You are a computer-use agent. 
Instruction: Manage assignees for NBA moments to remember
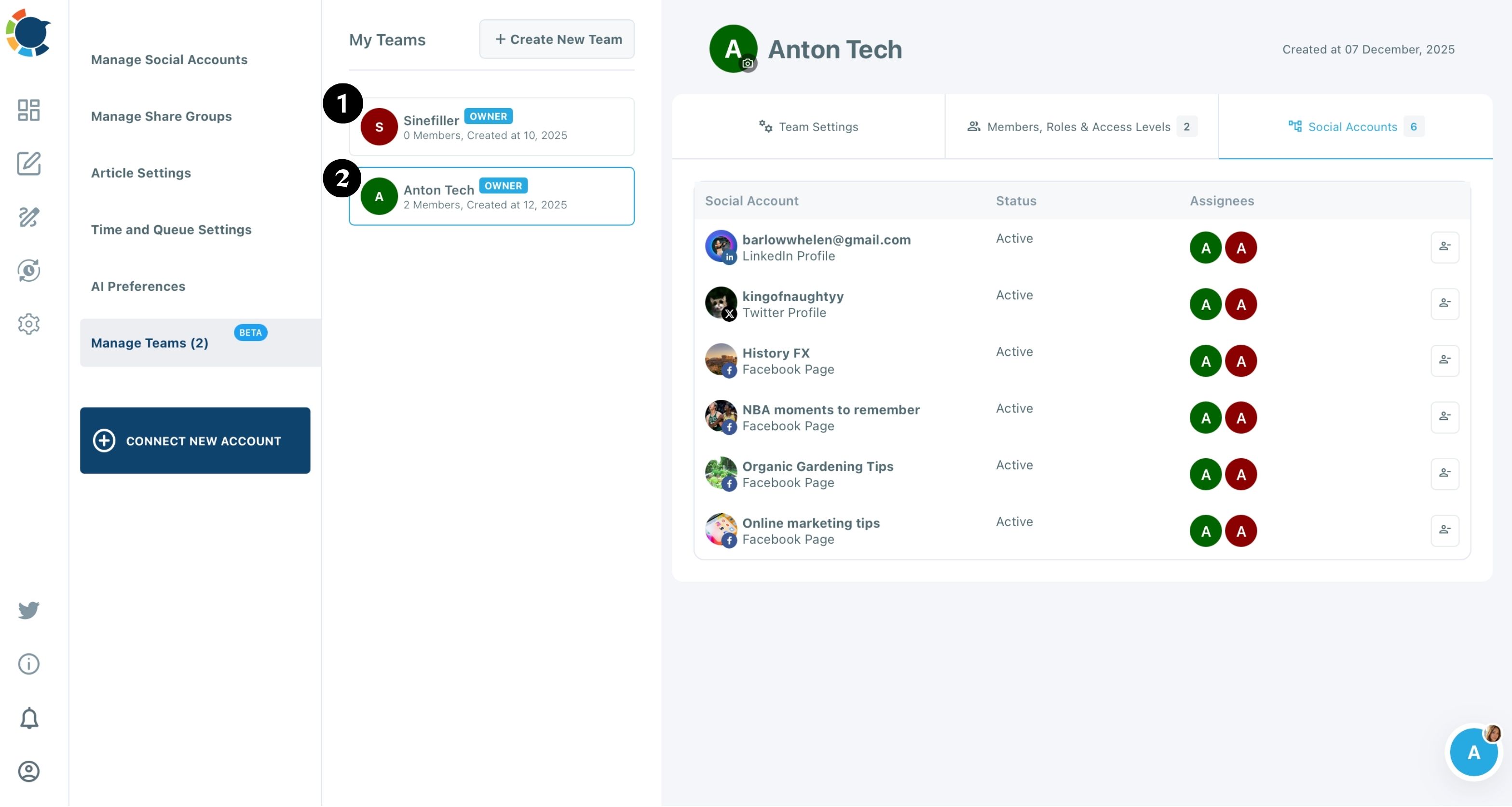point(1444,417)
